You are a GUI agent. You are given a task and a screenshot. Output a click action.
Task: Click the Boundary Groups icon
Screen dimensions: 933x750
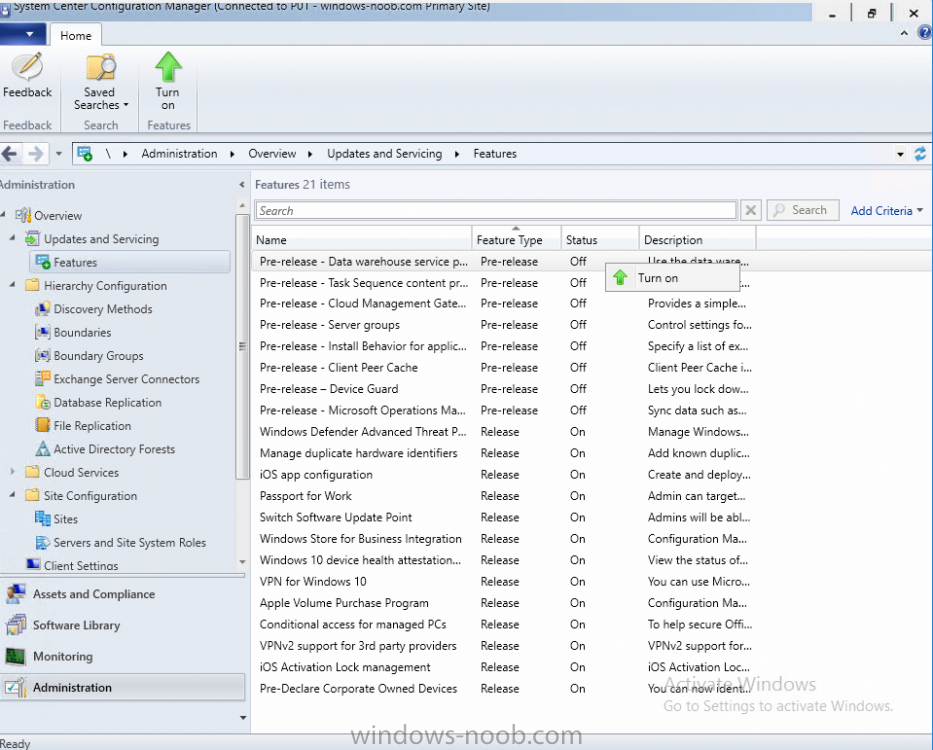[x=43, y=355]
